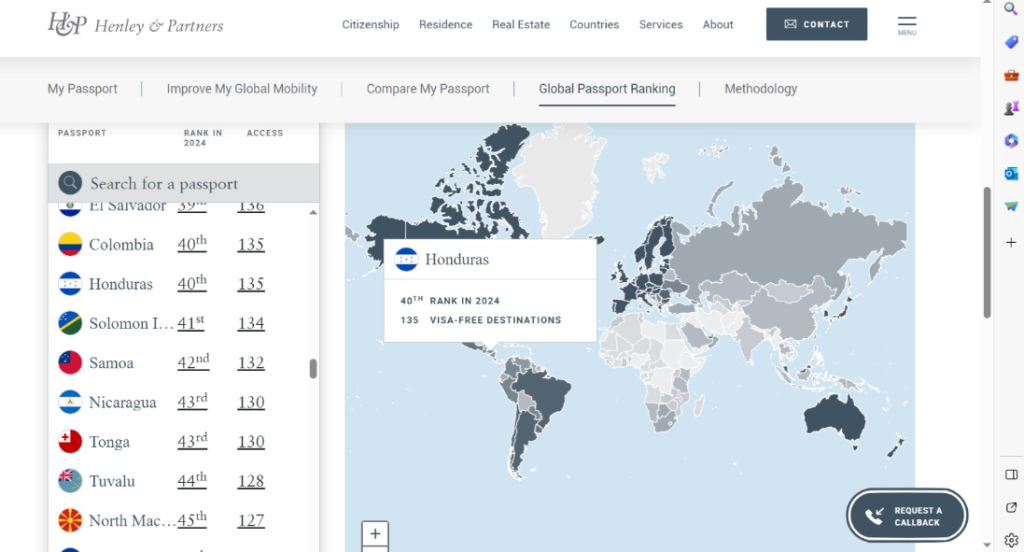Viewport: 1024px width, 552px height.
Task: Open the paper plane sidebar icon
Action: [x=1011, y=206]
